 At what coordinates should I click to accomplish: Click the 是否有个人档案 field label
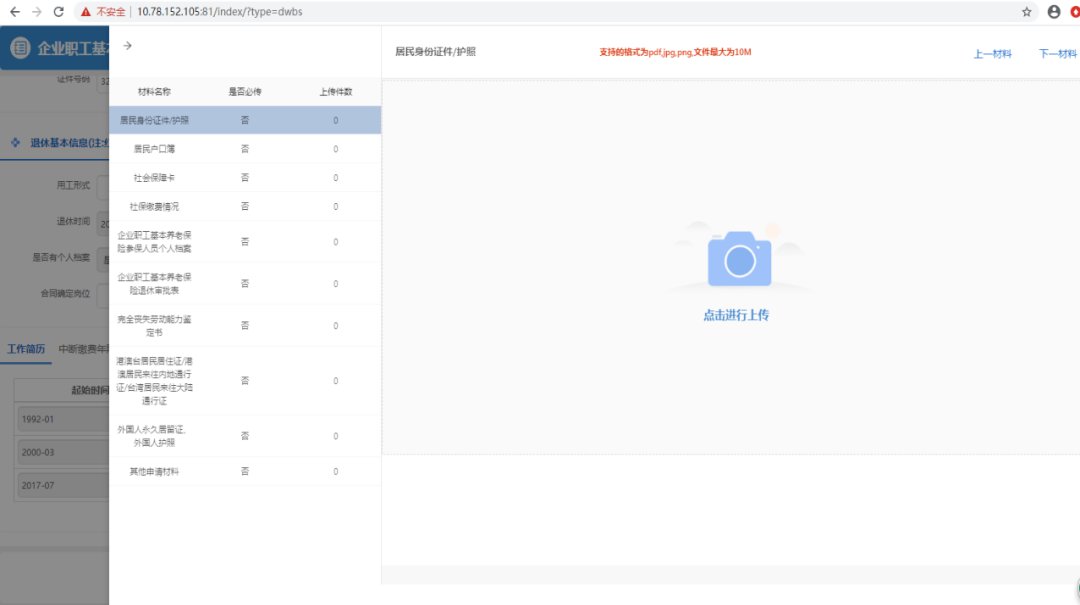pyautogui.click(x=61, y=257)
